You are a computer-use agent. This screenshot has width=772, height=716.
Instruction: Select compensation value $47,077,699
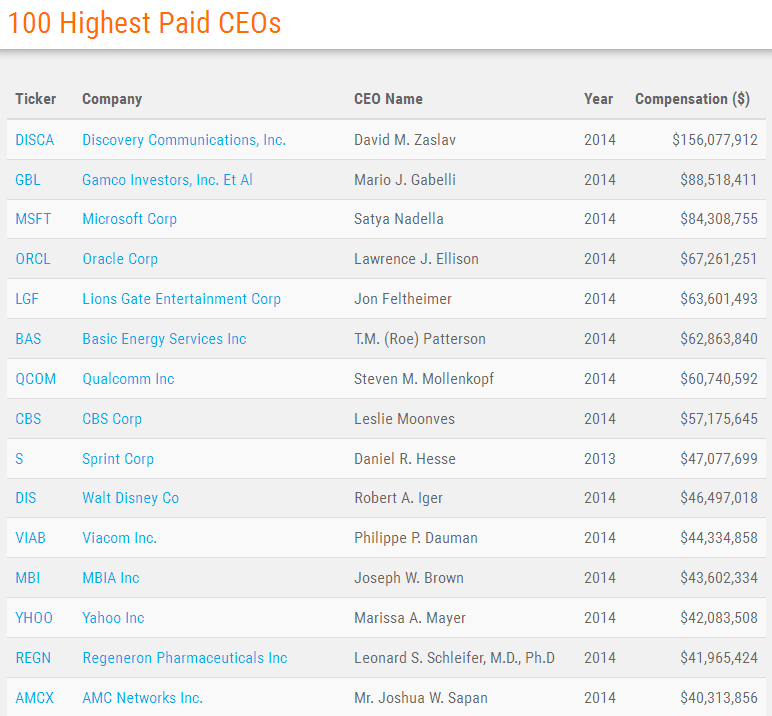[719, 458]
